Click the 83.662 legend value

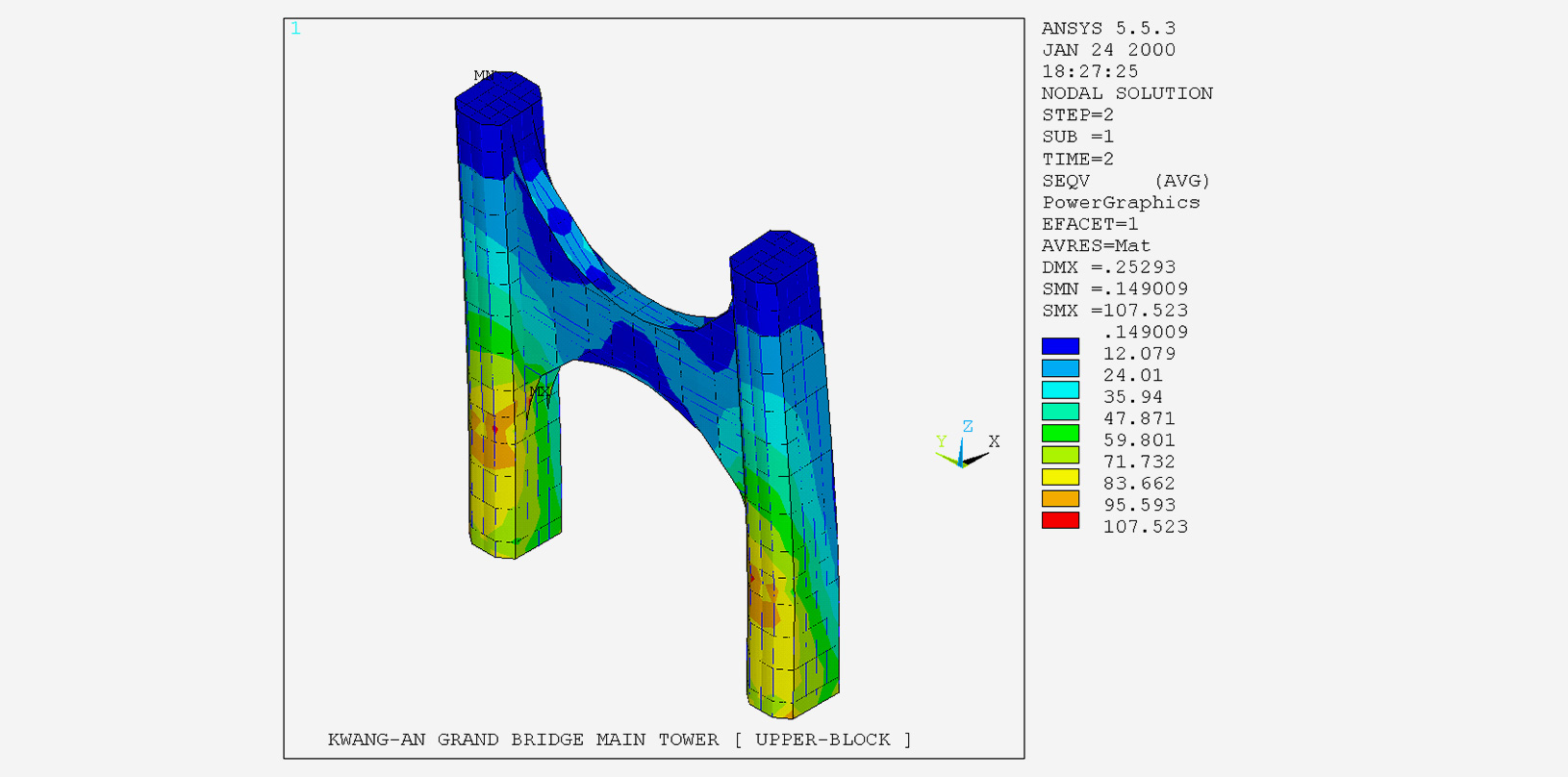coord(1139,484)
